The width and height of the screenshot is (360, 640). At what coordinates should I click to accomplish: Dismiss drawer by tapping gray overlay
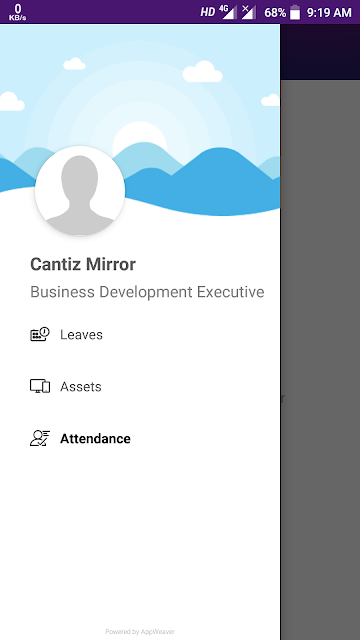(320, 359)
